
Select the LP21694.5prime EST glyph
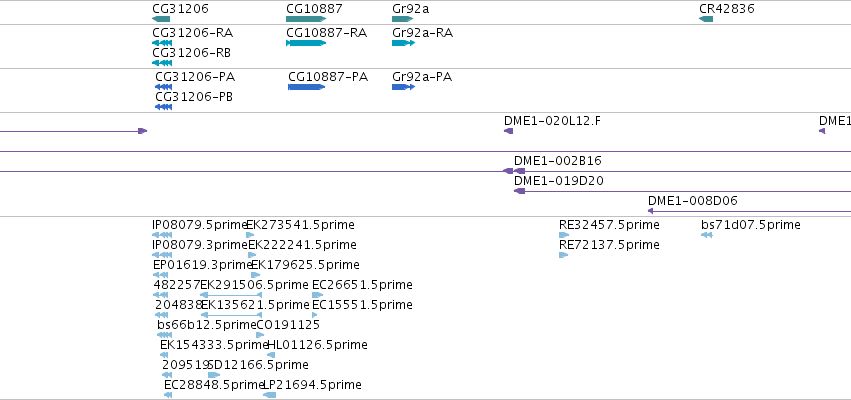tap(269, 395)
